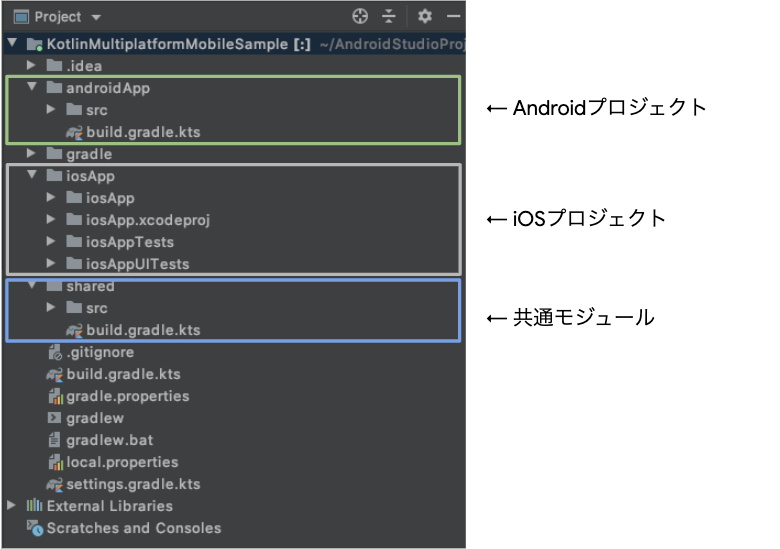Select the gradlew file name
The image size is (780, 549).
pos(95,419)
